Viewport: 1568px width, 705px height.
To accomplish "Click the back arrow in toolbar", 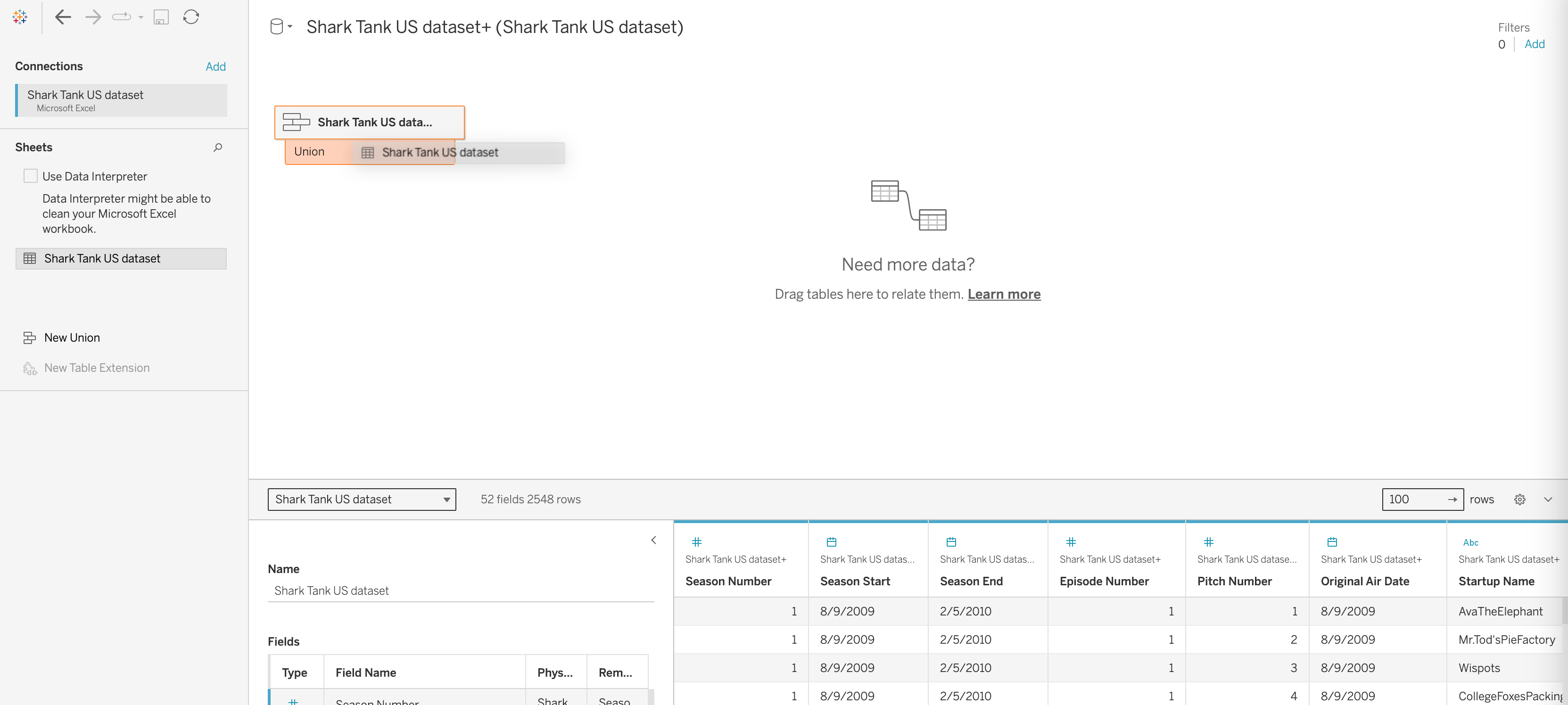I will [63, 17].
